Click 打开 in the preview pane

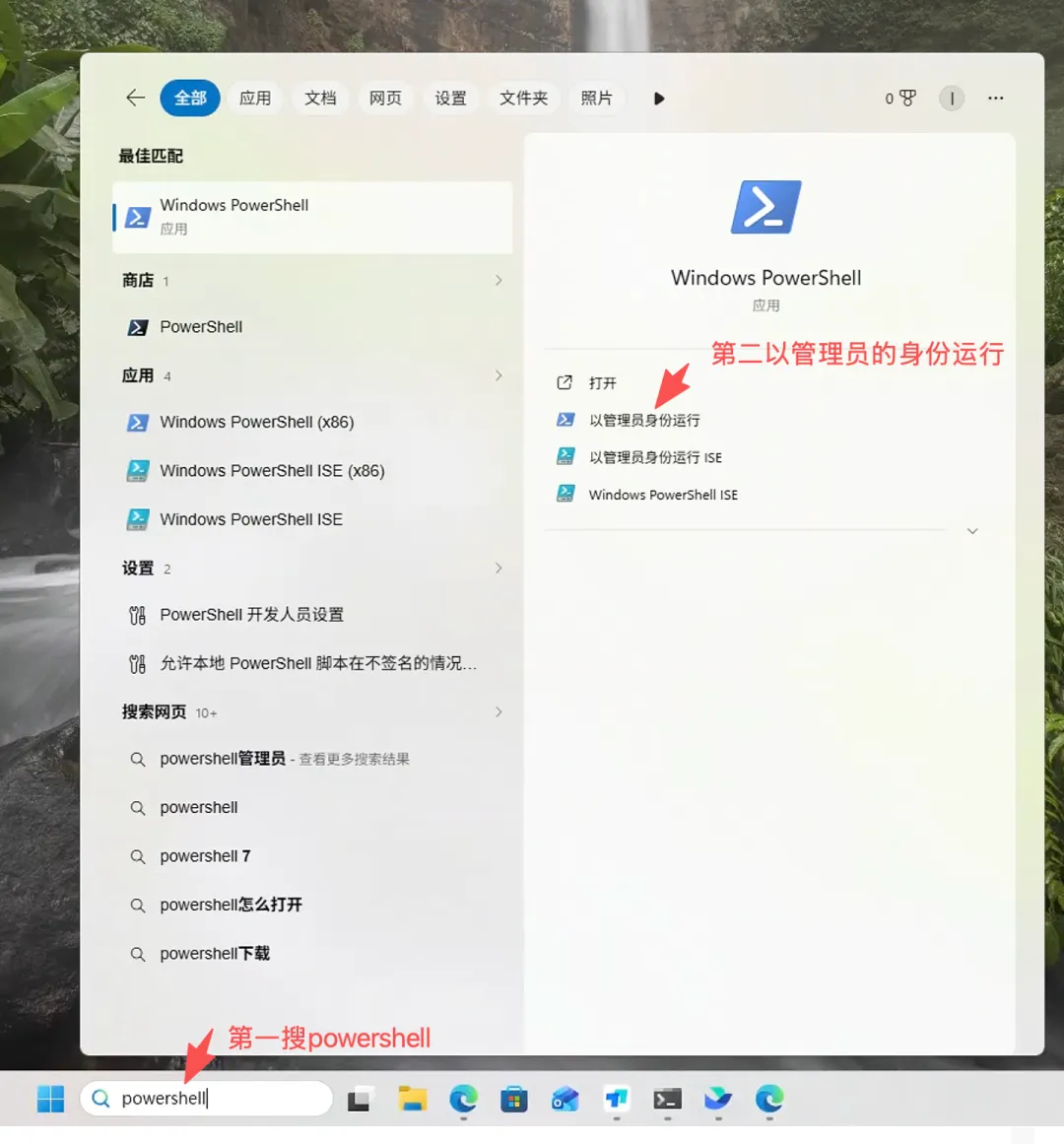(602, 383)
